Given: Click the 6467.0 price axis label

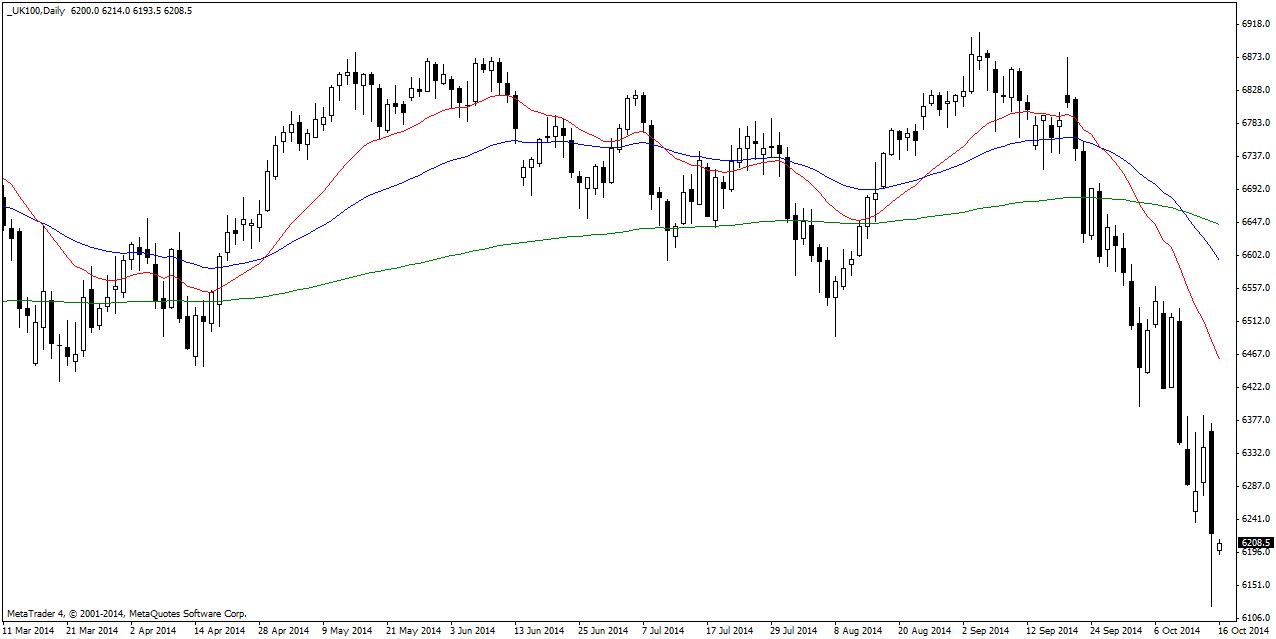Looking at the screenshot, I should click(x=1255, y=354).
